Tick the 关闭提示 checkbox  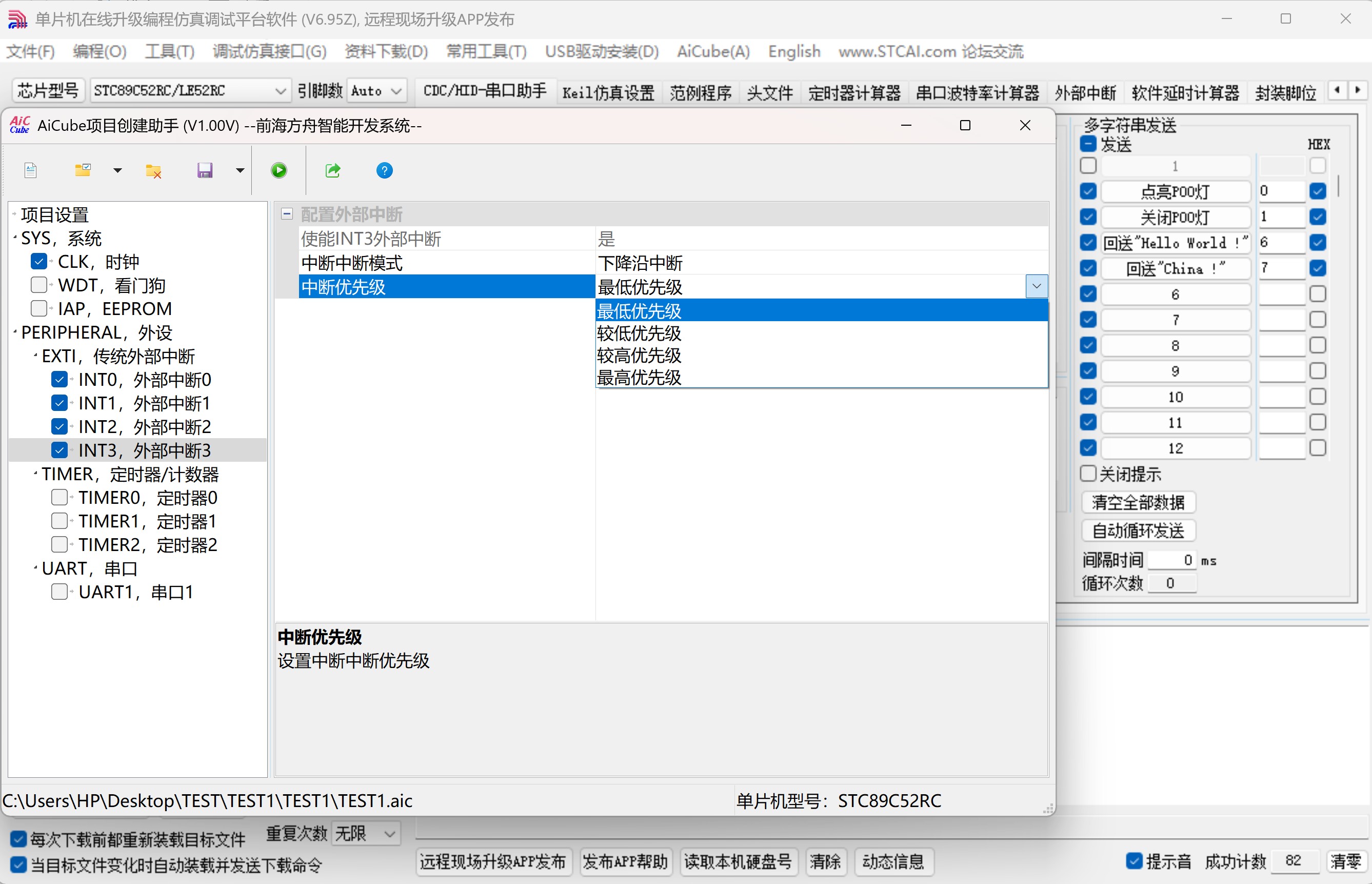pos(1088,474)
